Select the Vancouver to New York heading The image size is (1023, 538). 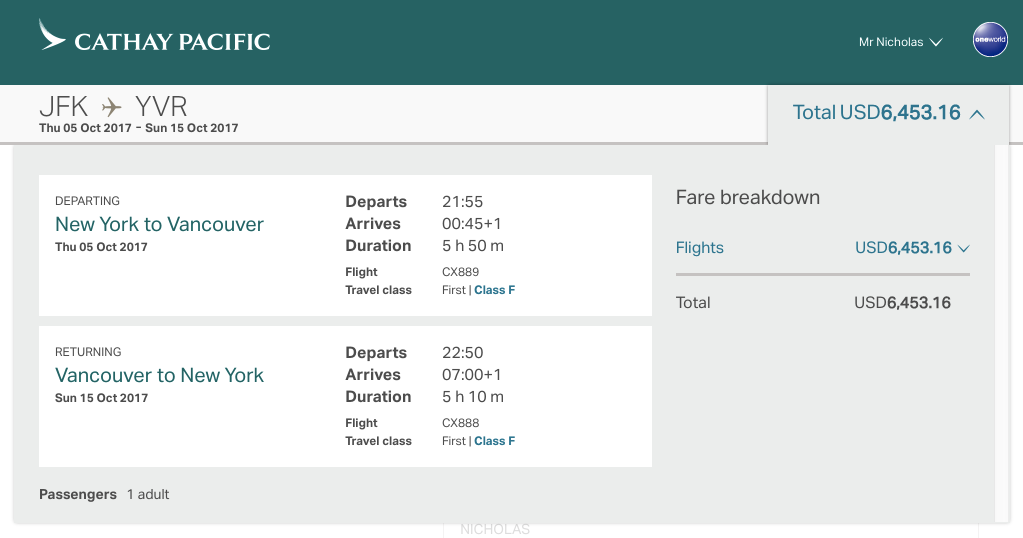tap(159, 375)
